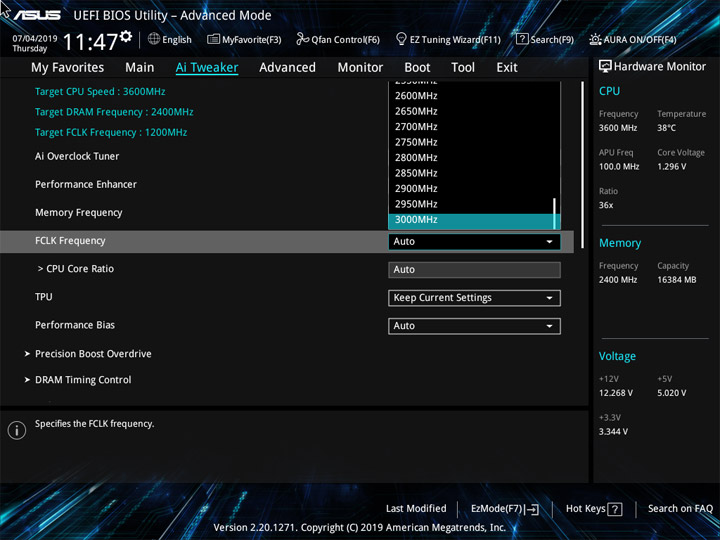Screen dimensions: 720x540
Task: Click the 11:47 clock time
Action: [x=90, y=42]
